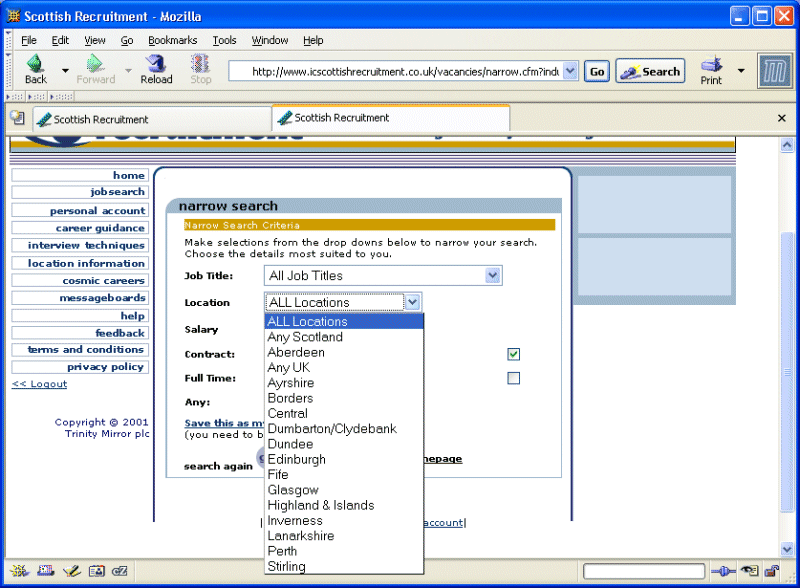
Task: Close the current tab with X
Action: pos(781,118)
